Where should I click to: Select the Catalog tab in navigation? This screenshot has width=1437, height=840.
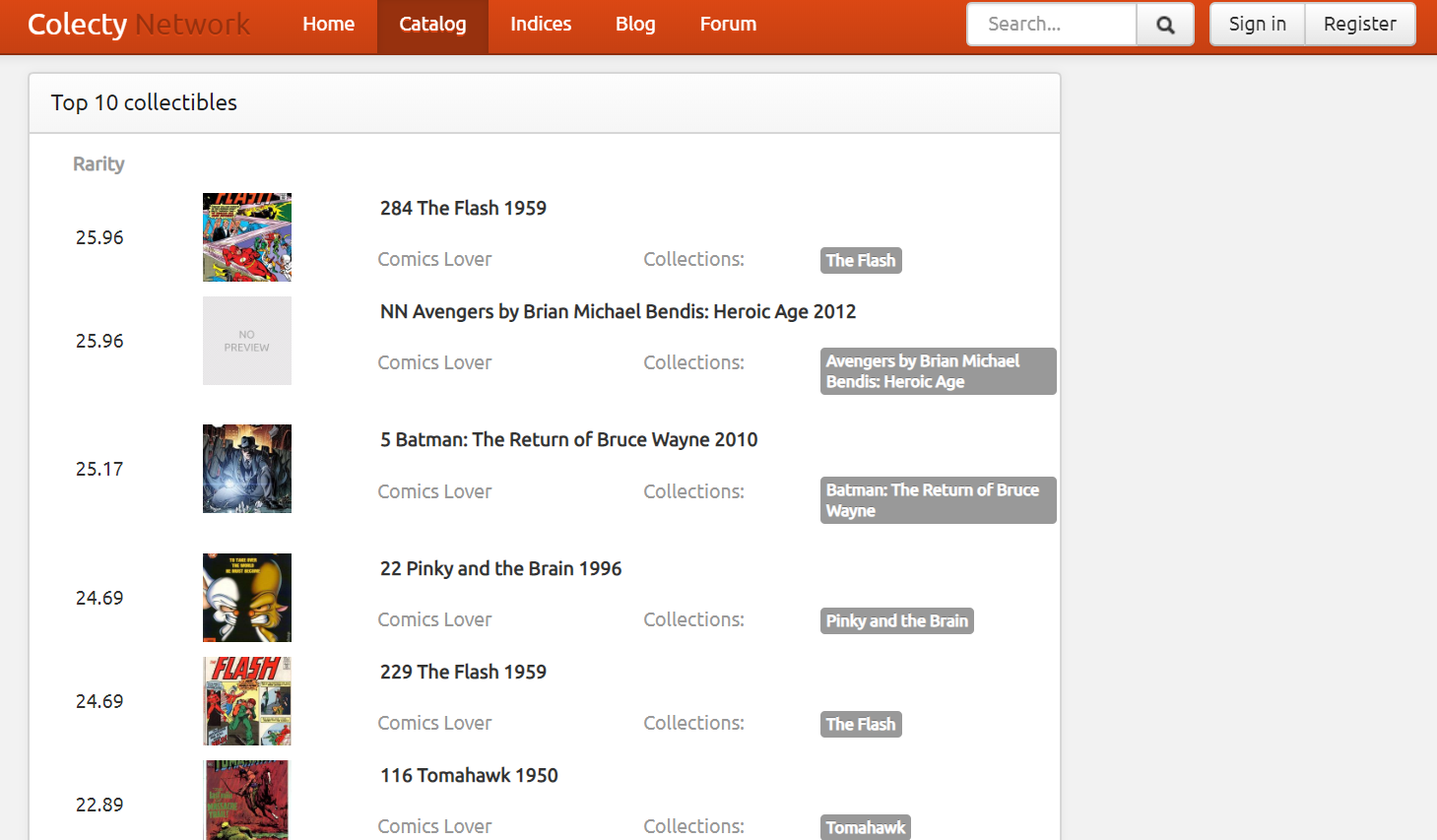(432, 25)
